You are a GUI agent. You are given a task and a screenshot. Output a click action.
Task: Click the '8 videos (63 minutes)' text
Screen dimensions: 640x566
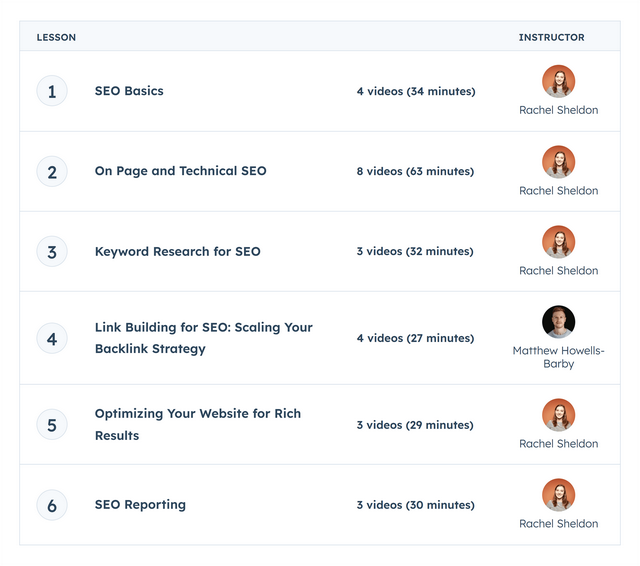[415, 172]
